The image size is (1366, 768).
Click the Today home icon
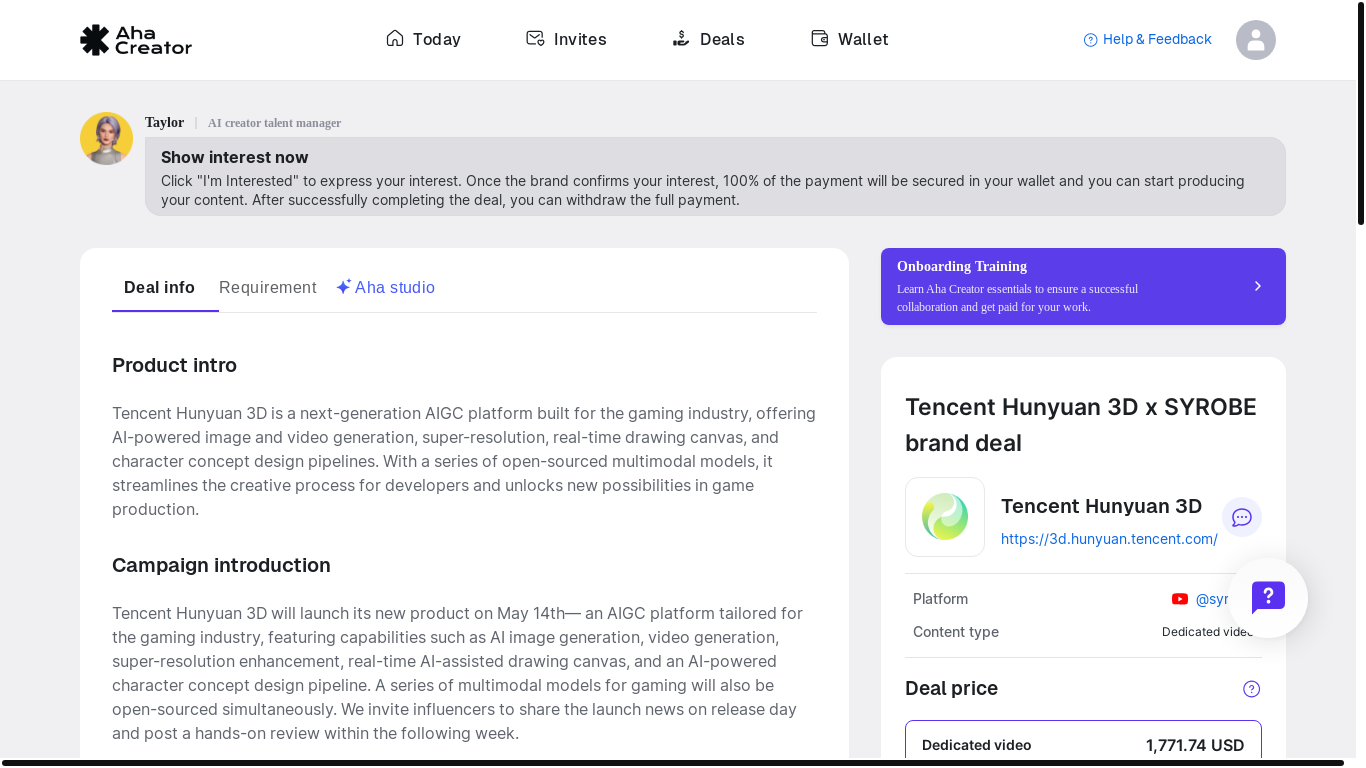395,38
